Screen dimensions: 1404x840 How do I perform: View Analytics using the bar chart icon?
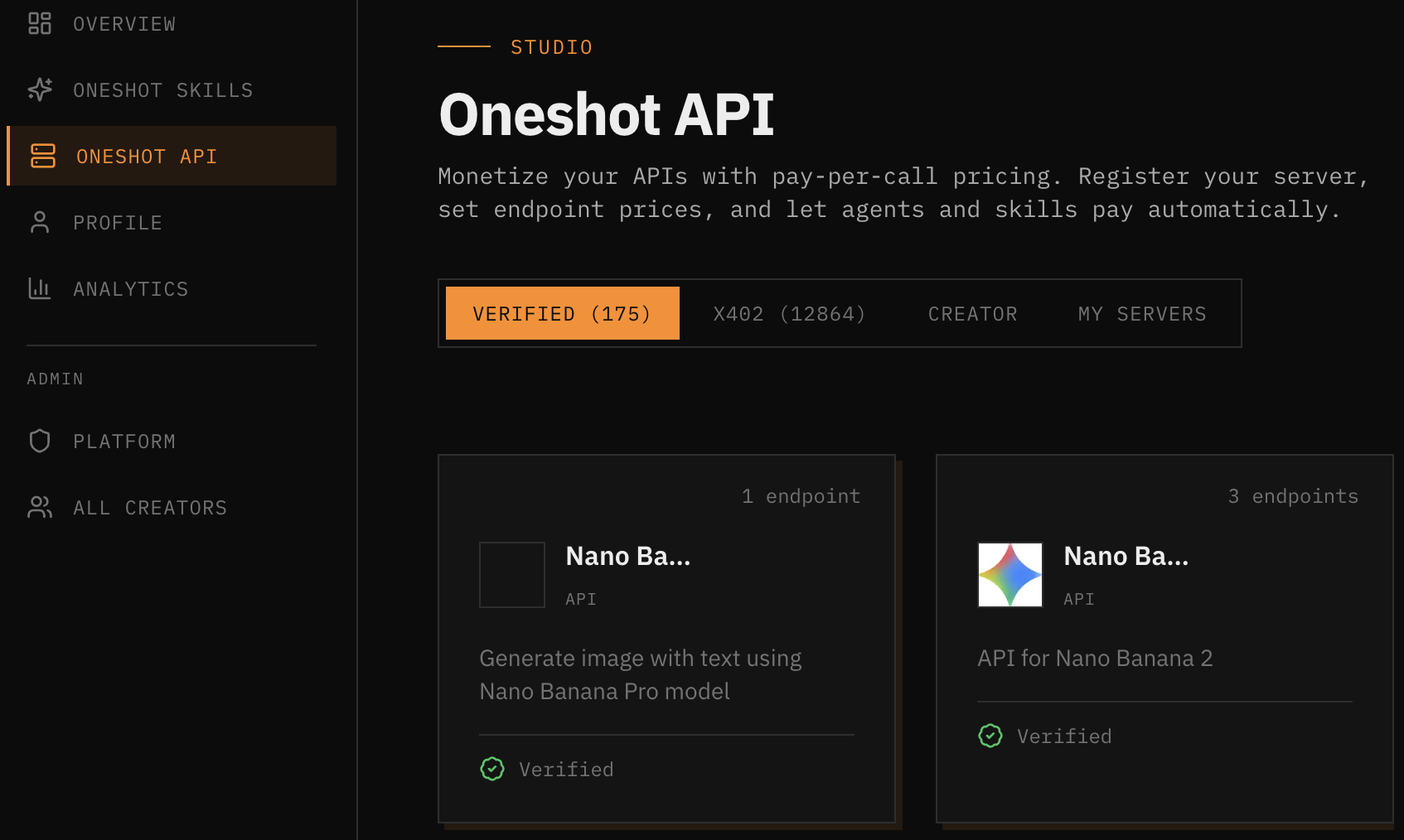pos(39,288)
